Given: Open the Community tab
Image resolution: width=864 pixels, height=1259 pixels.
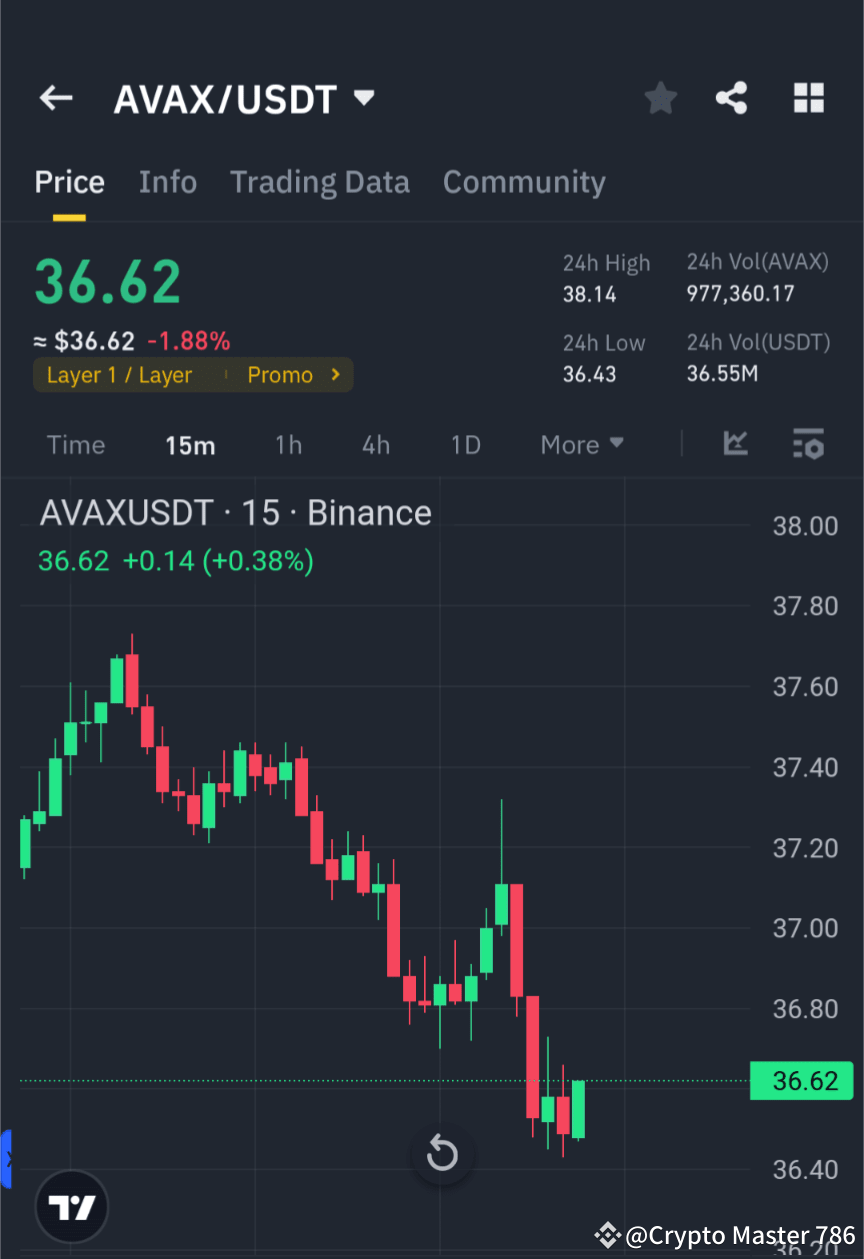Looking at the screenshot, I should [x=524, y=182].
